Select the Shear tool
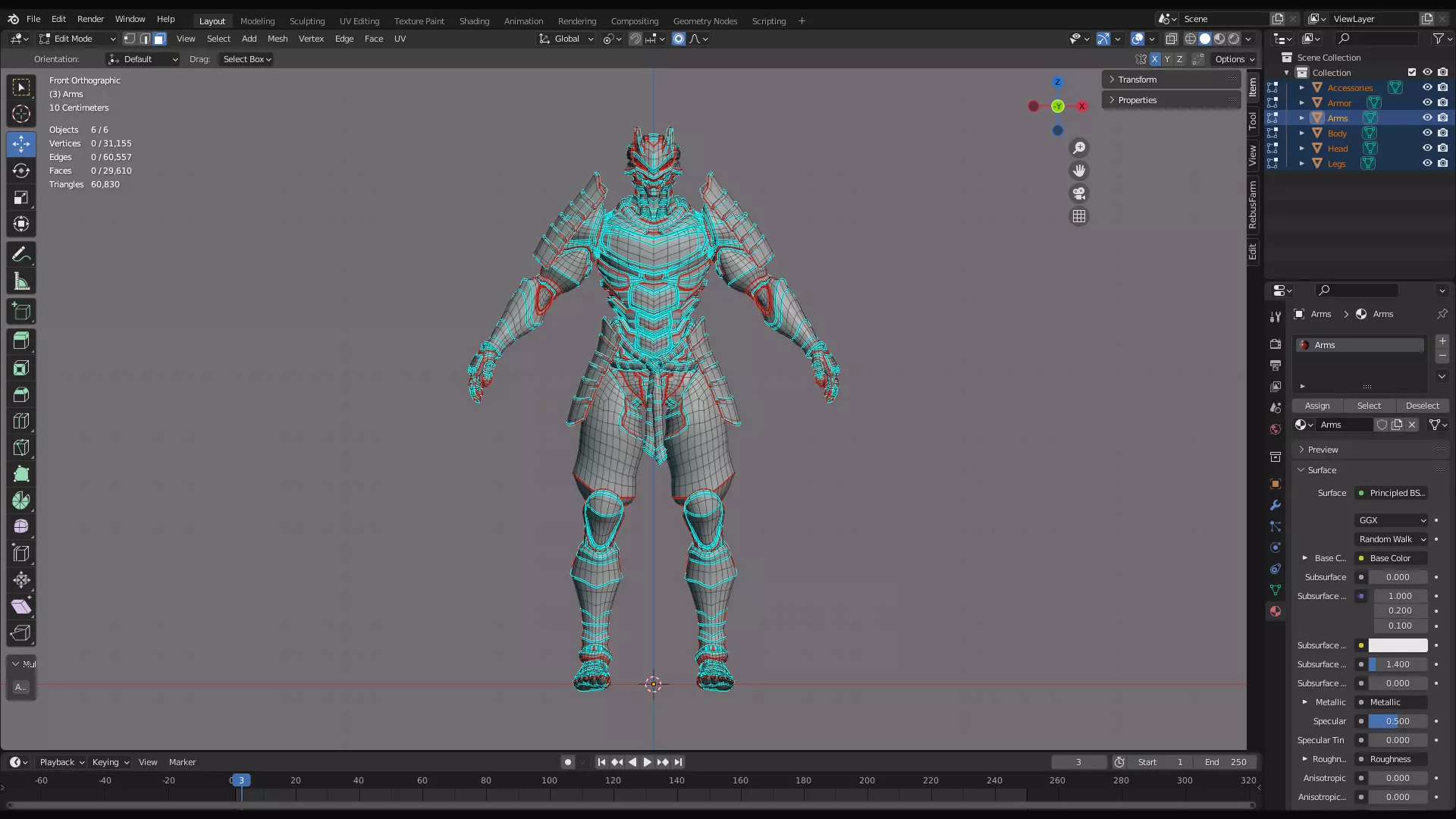Viewport: 1456px width, 819px height. point(21,607)
